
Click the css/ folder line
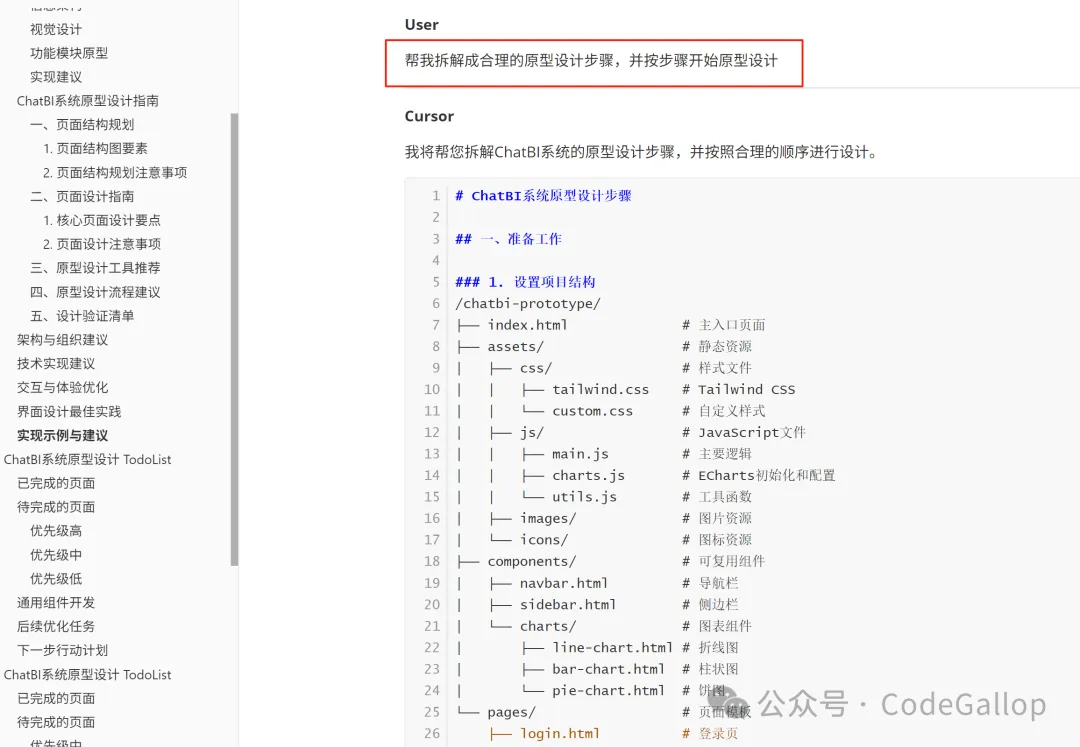pyautogui.click(x=535, y=368)
